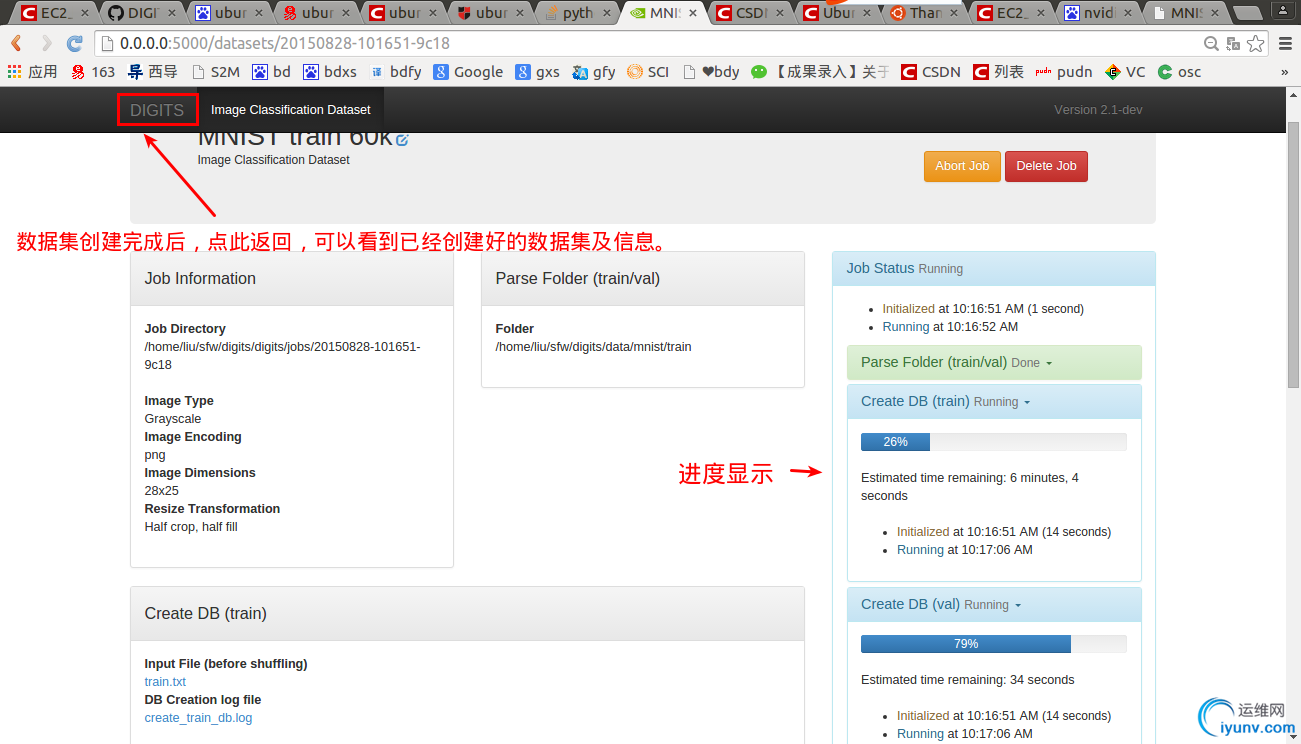The image size is (1301, 744).
Task: Click the scrollbar down arrow
Action: tap(1292, 737)
